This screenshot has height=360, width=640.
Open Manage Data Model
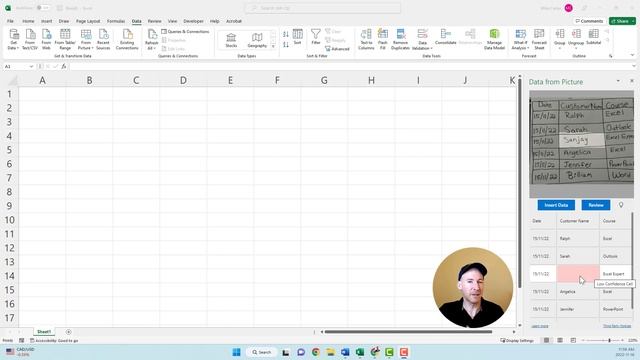coord(494,40)
